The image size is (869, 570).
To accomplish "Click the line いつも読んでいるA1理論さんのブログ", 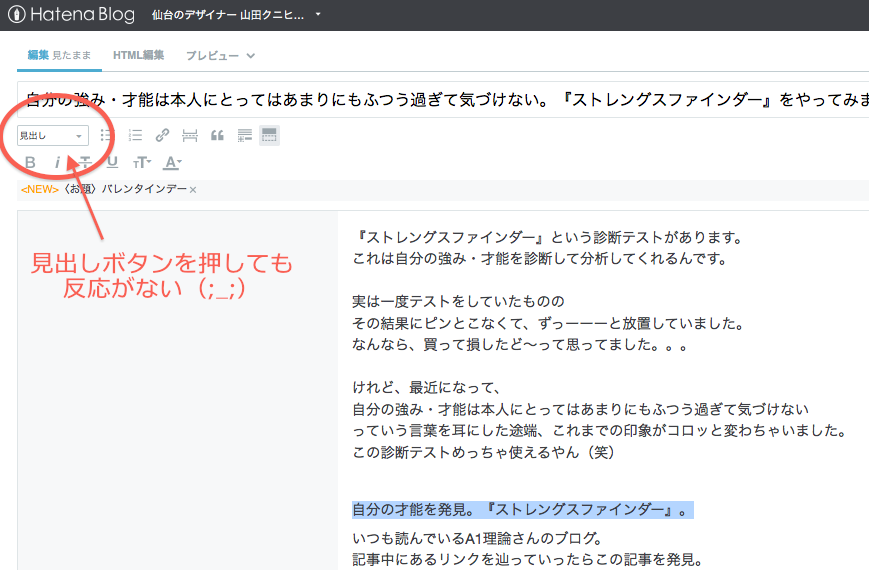I will (477, 538).
